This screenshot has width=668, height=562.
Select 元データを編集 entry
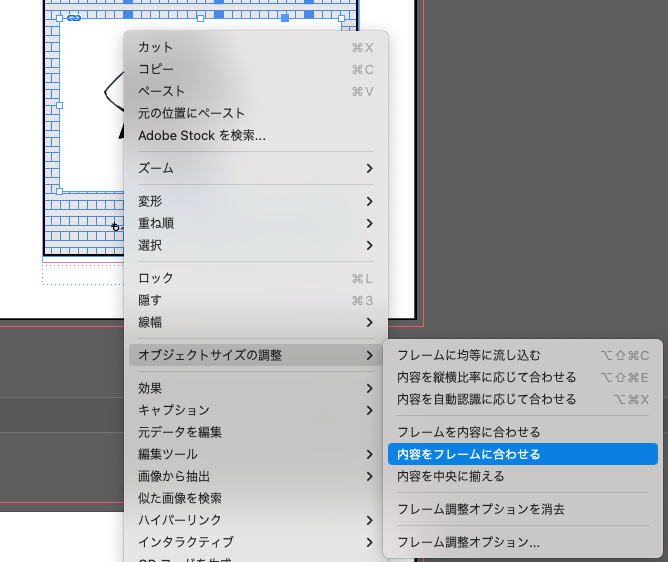pos(256,432)
